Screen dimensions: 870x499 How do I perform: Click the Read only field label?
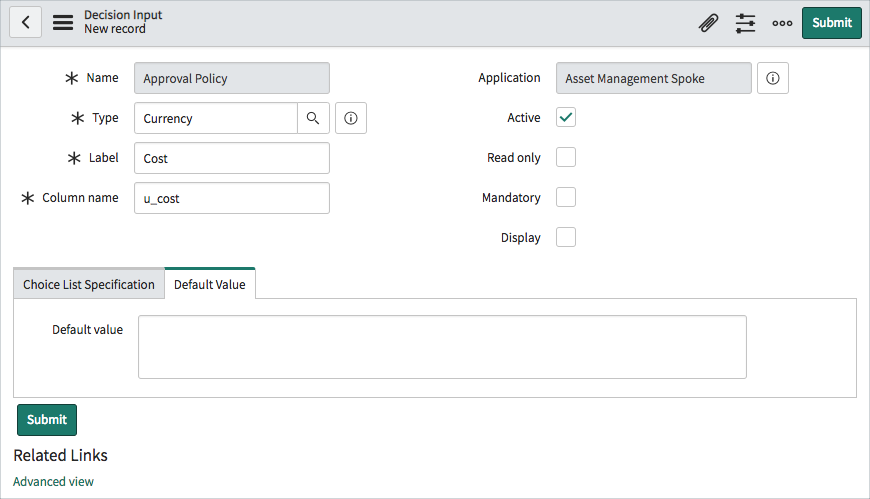click(514, 158)
